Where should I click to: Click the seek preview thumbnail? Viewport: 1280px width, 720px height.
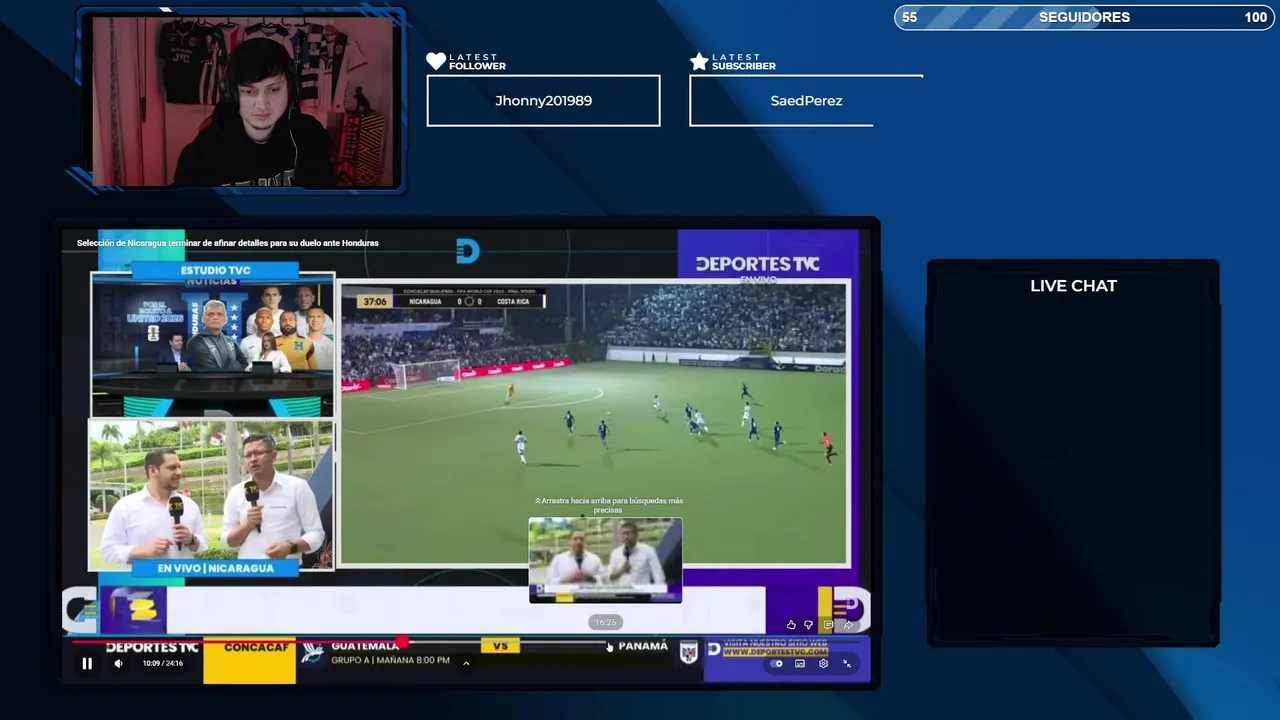[x=605, y=560]
